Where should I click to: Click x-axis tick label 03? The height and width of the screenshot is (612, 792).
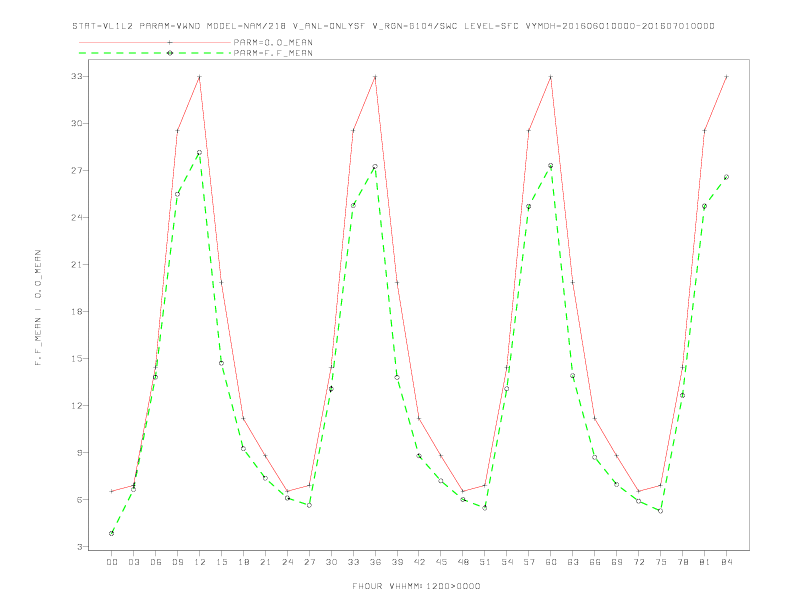[x=133, y=562]
